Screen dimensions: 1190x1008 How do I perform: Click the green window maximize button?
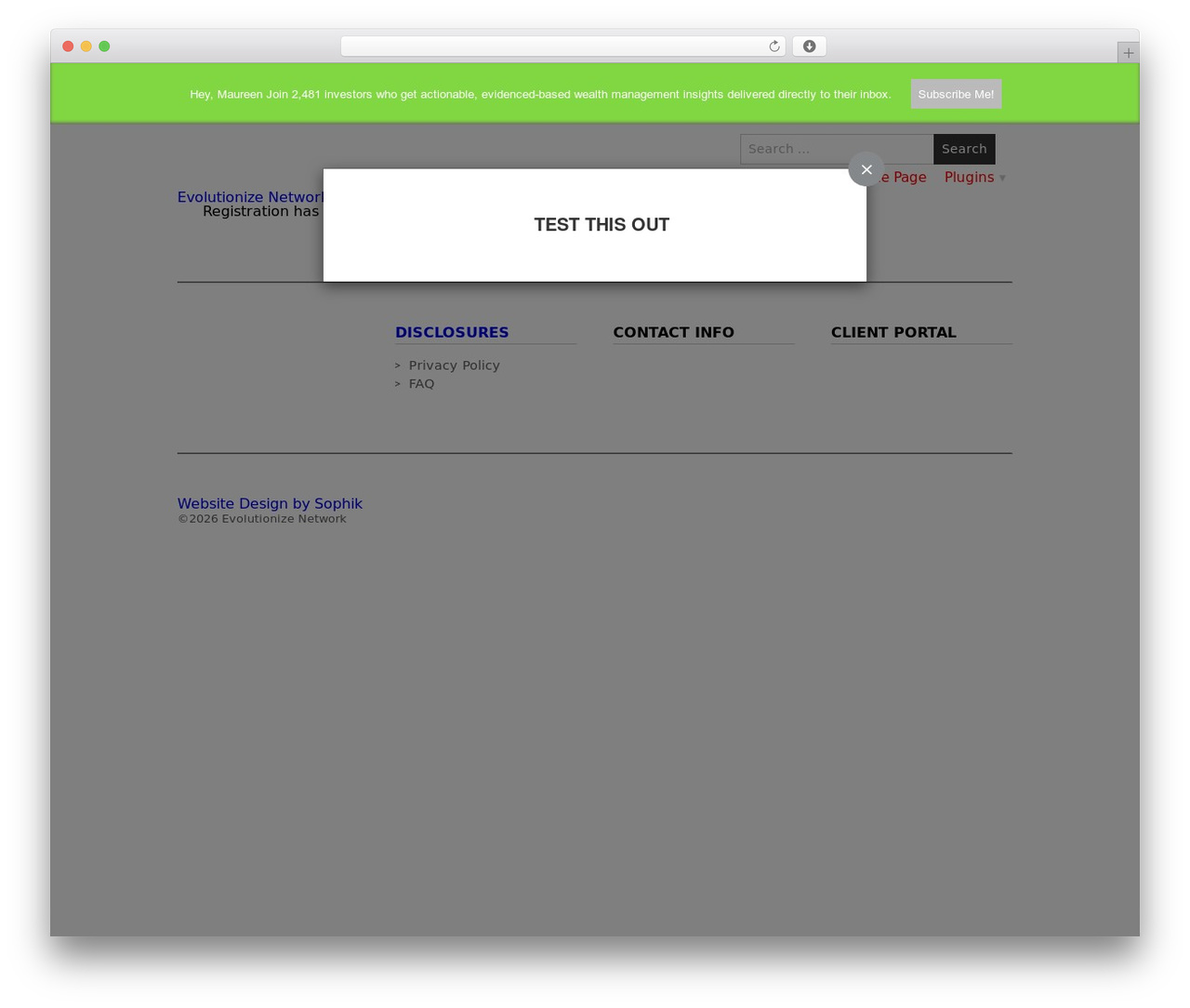(x=104, y=46)
